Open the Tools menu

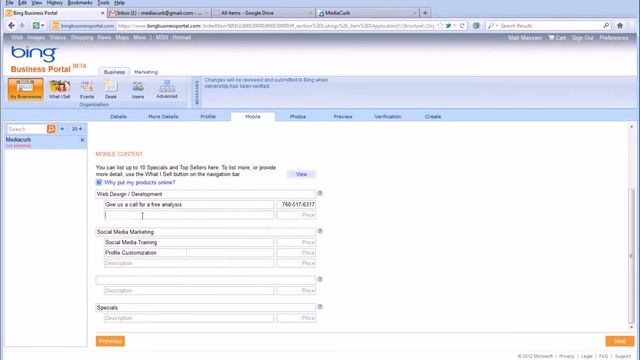point(103,3)
